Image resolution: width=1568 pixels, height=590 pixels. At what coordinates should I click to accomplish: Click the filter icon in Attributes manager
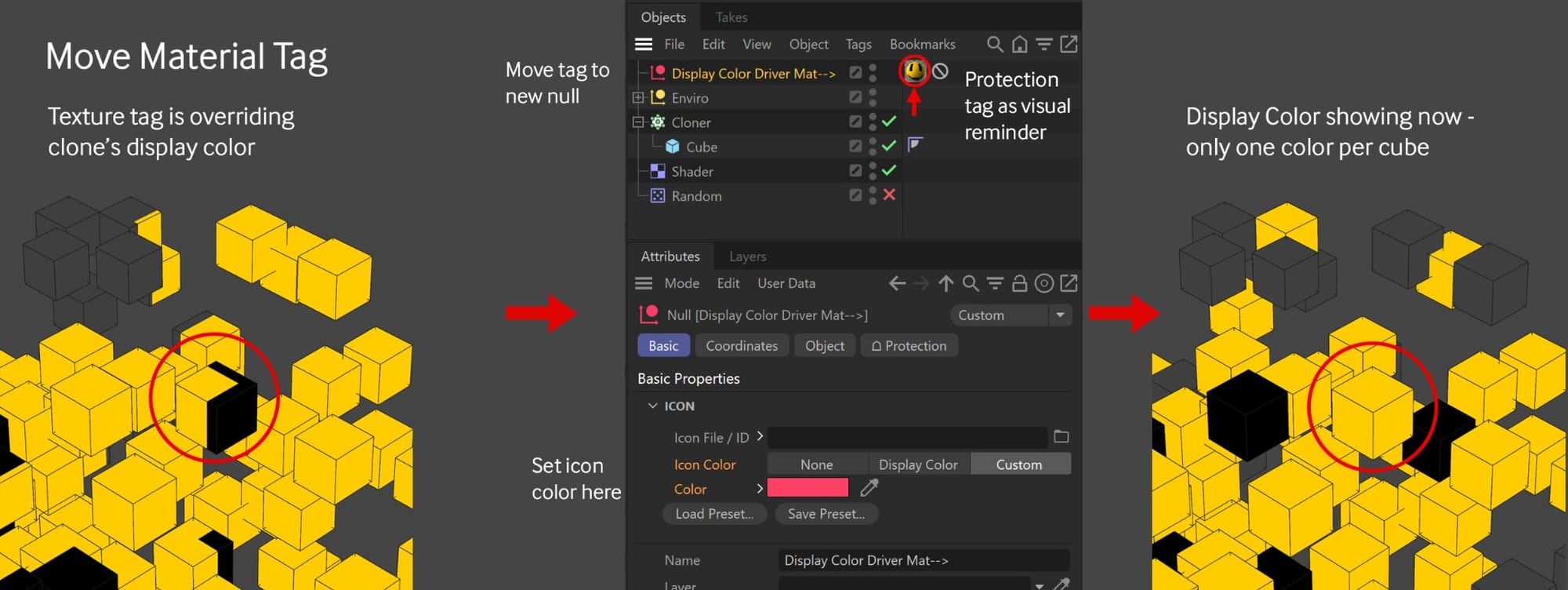point(995,283)
